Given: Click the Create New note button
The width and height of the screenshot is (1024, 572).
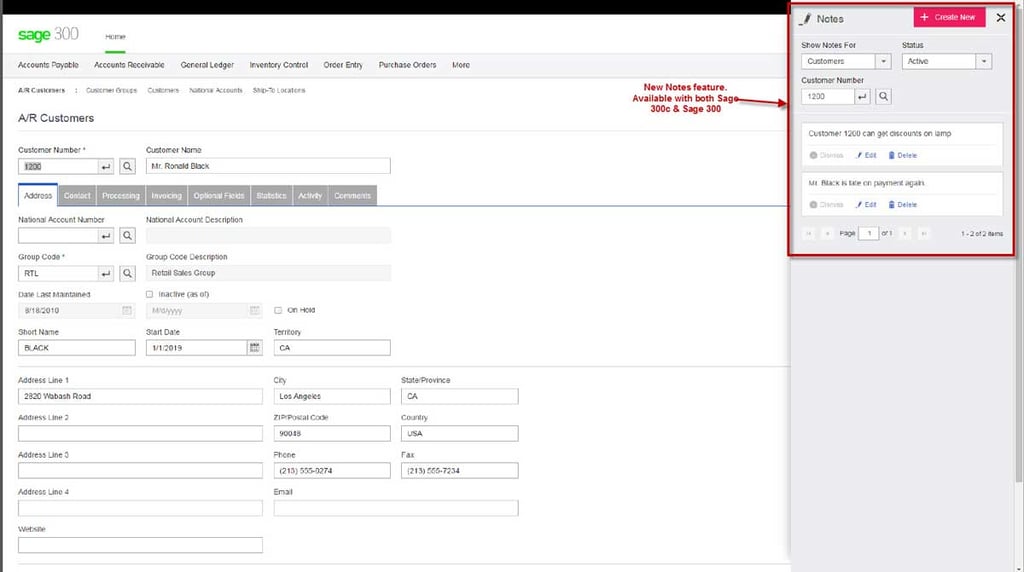Looking at the screenshot, I should click(x=949, y=18).
